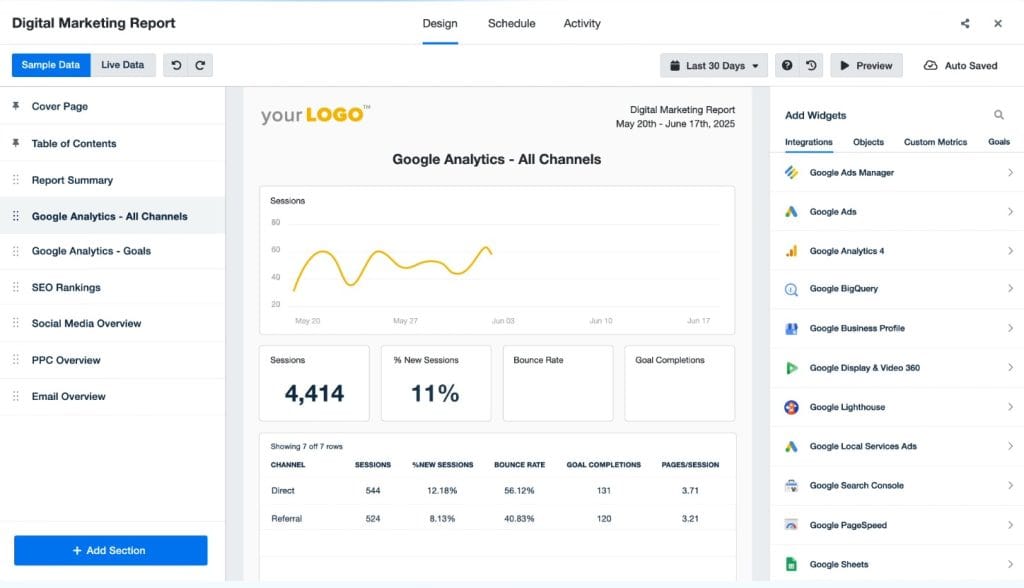The width and height of the screenshot is (1024, 588).
Task: Click the drag handle for PPC Overview
Action: point(16,359)
